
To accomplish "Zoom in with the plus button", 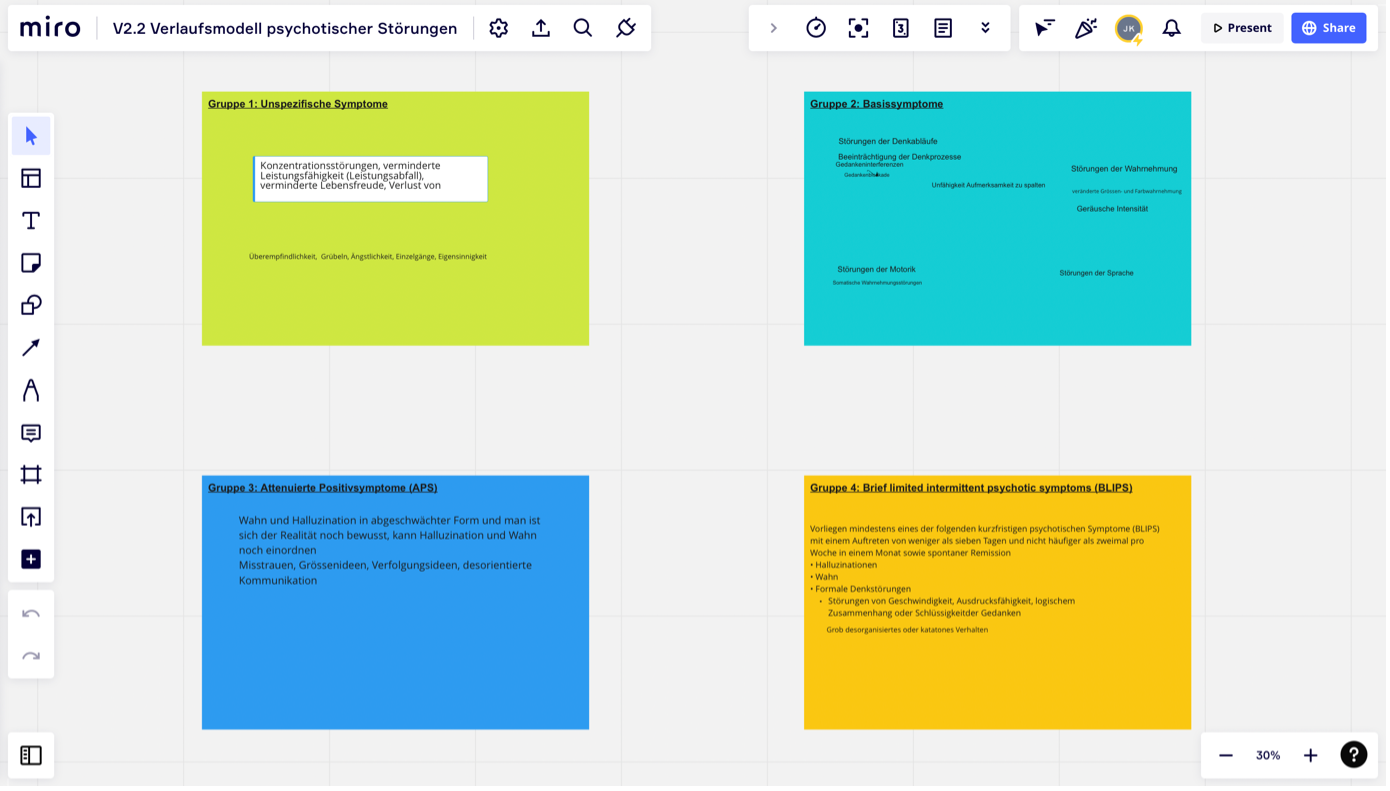I will [x=1310, y=755].
